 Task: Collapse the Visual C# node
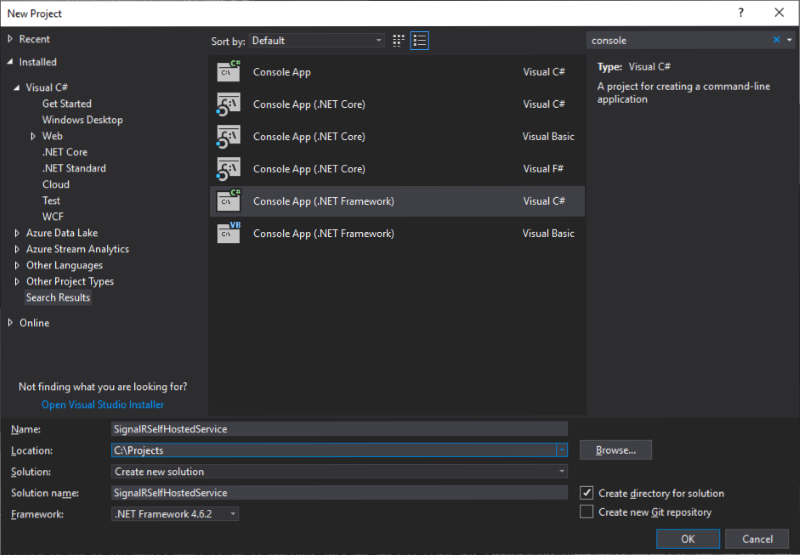coord(17,87)
